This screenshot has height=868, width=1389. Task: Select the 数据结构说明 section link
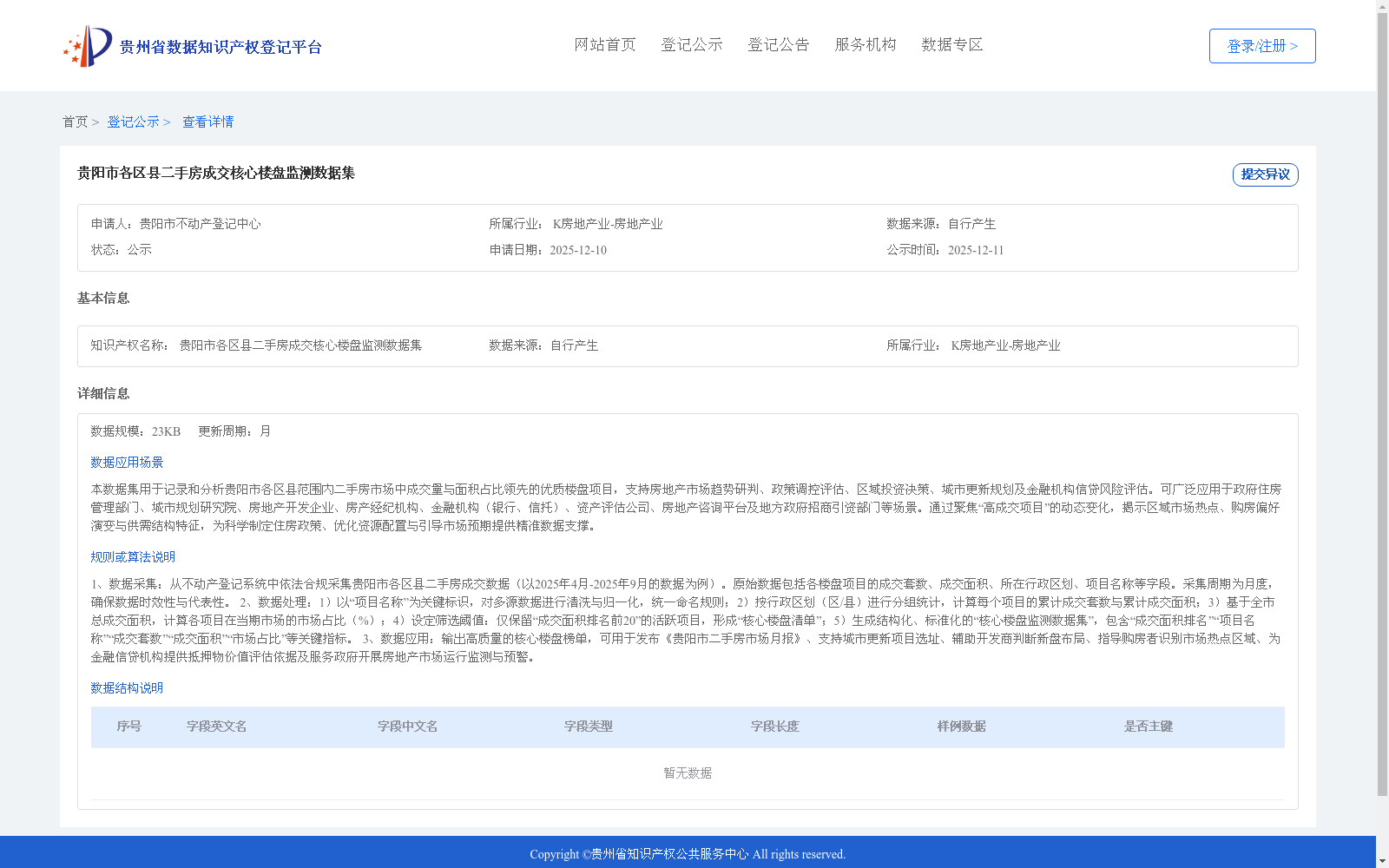[x=127, y=687]
